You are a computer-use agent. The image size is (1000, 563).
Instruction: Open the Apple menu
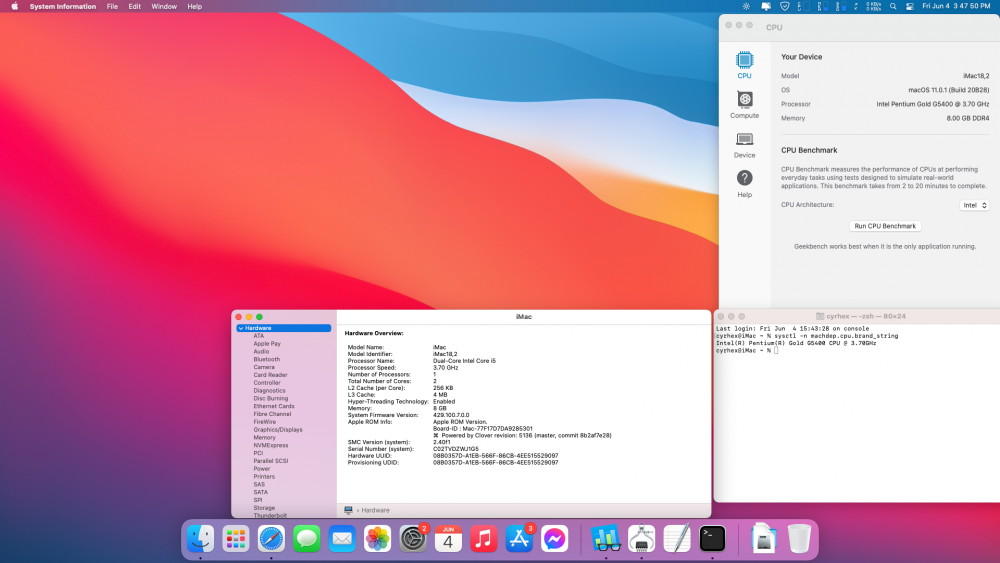tap(15, 6)
